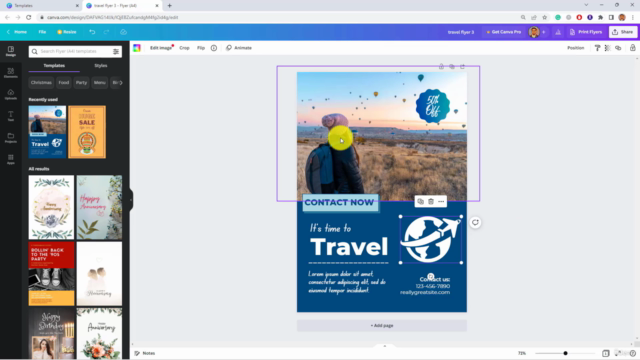Choose recently used travel flyer template
640x360 pixels.
(47, 132)
